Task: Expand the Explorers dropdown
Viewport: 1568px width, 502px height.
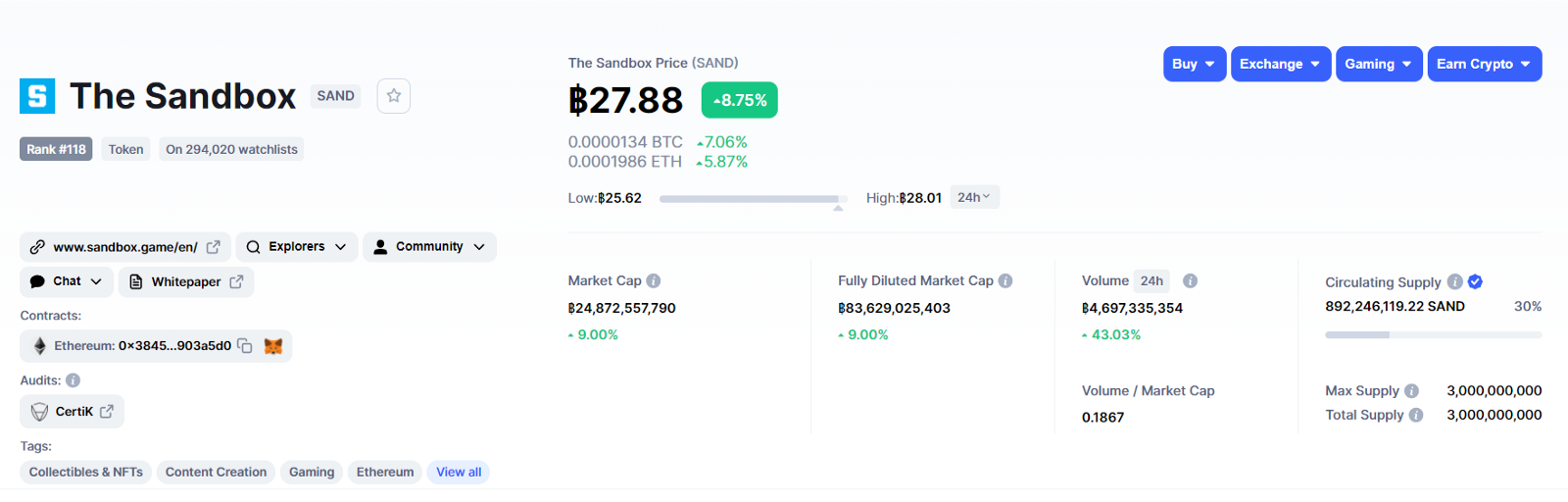Action: tap(297, 247)
